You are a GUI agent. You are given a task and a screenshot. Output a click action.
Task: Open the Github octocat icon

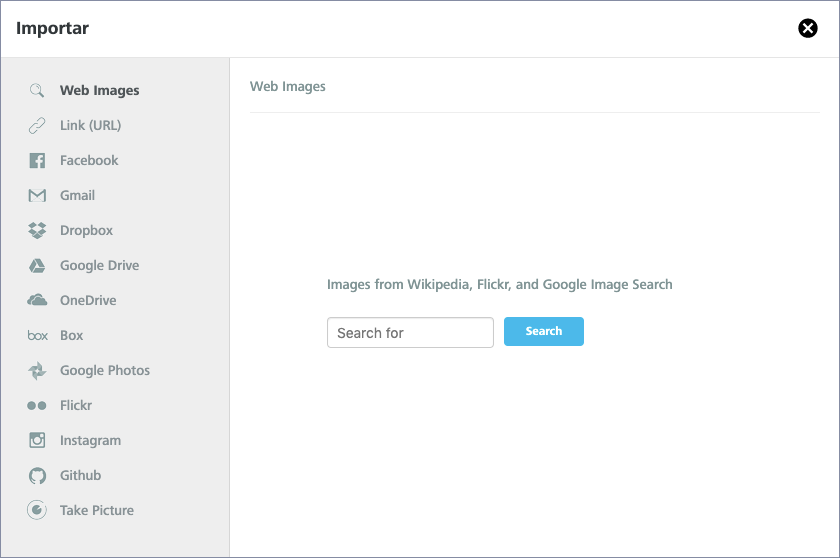coord(37,476)
